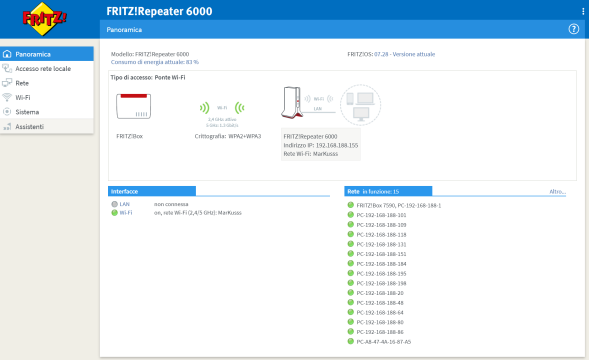The width and height of the screenshot is (589, 360).
Task: Click the Panoramica house icon in sidebar
Action: pyautogui.click(x=7, y=54)
